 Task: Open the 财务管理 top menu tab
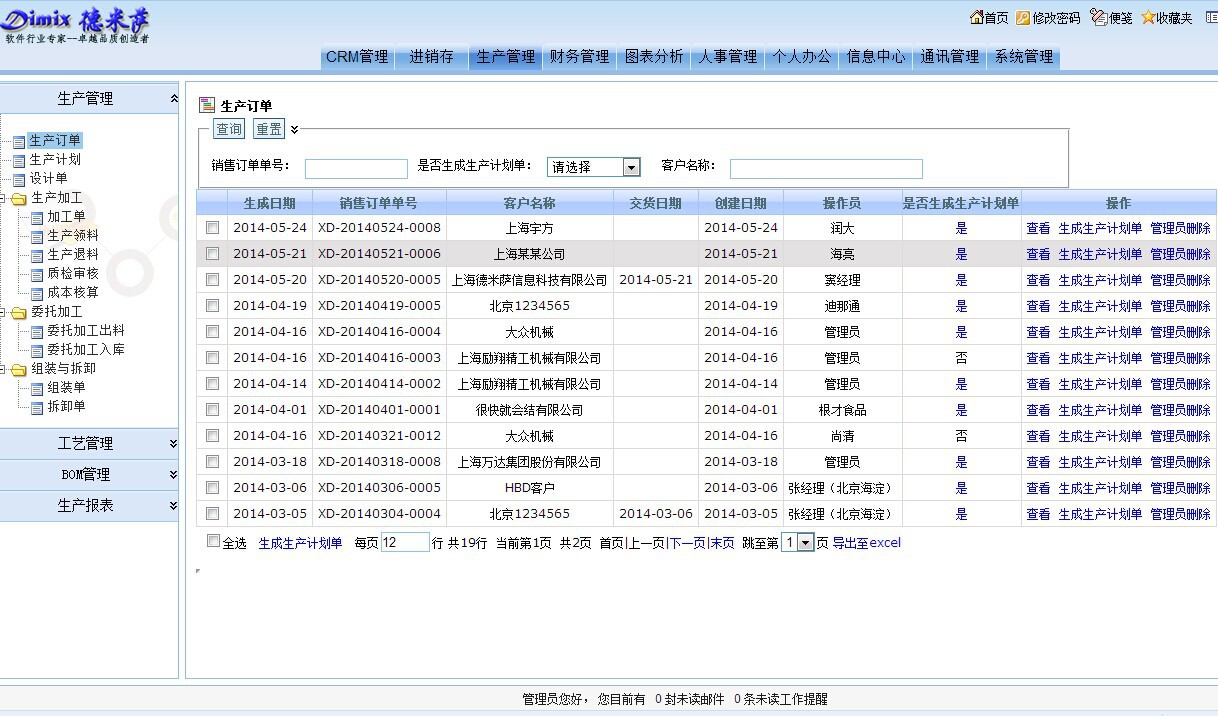[x=579, y=57]
